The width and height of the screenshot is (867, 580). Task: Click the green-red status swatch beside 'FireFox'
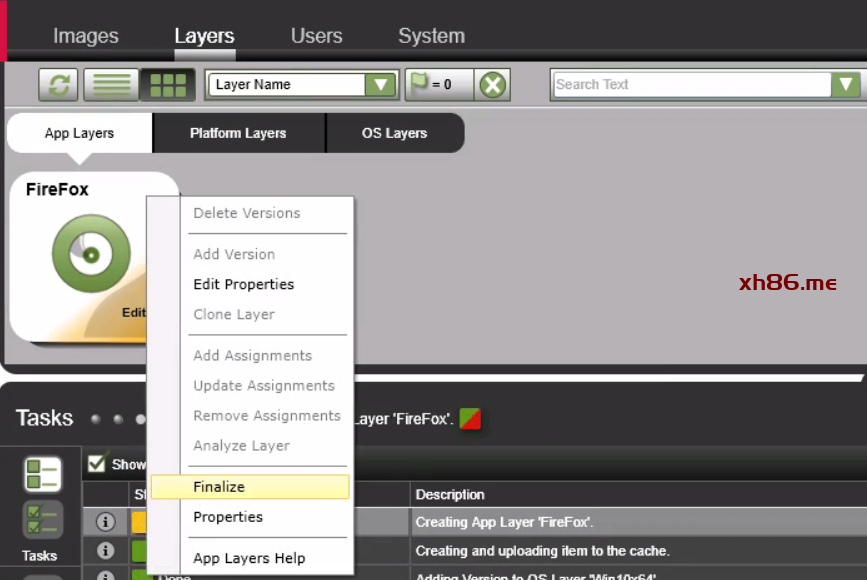(x=470, y=419)
